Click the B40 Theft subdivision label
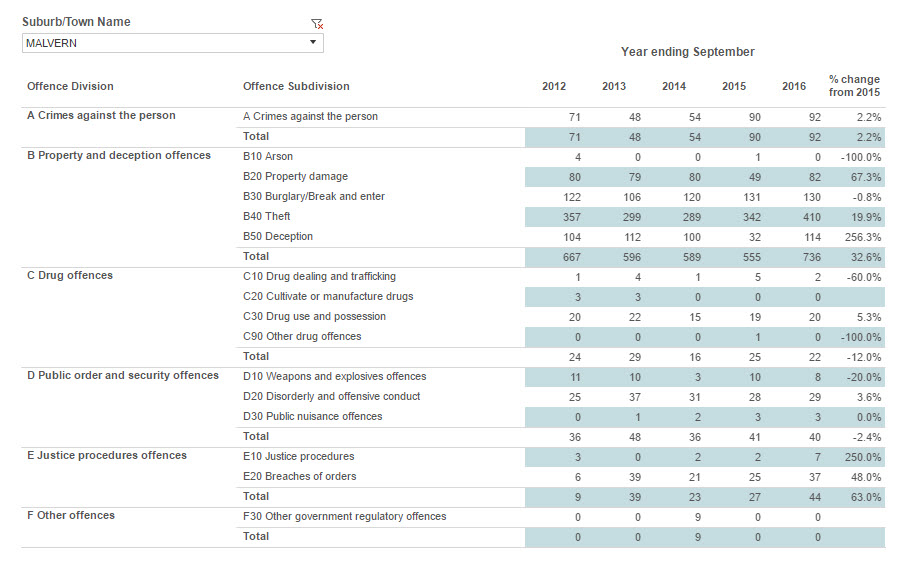Screen dimensions: 908x587 (266, 216)
